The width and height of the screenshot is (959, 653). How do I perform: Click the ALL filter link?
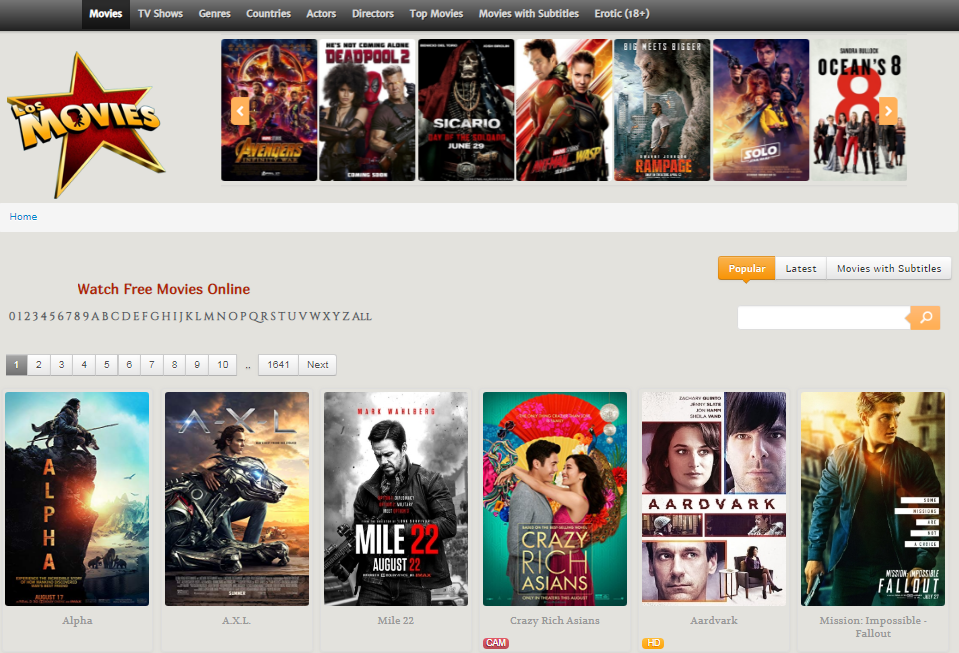click(x=361, y=317)
